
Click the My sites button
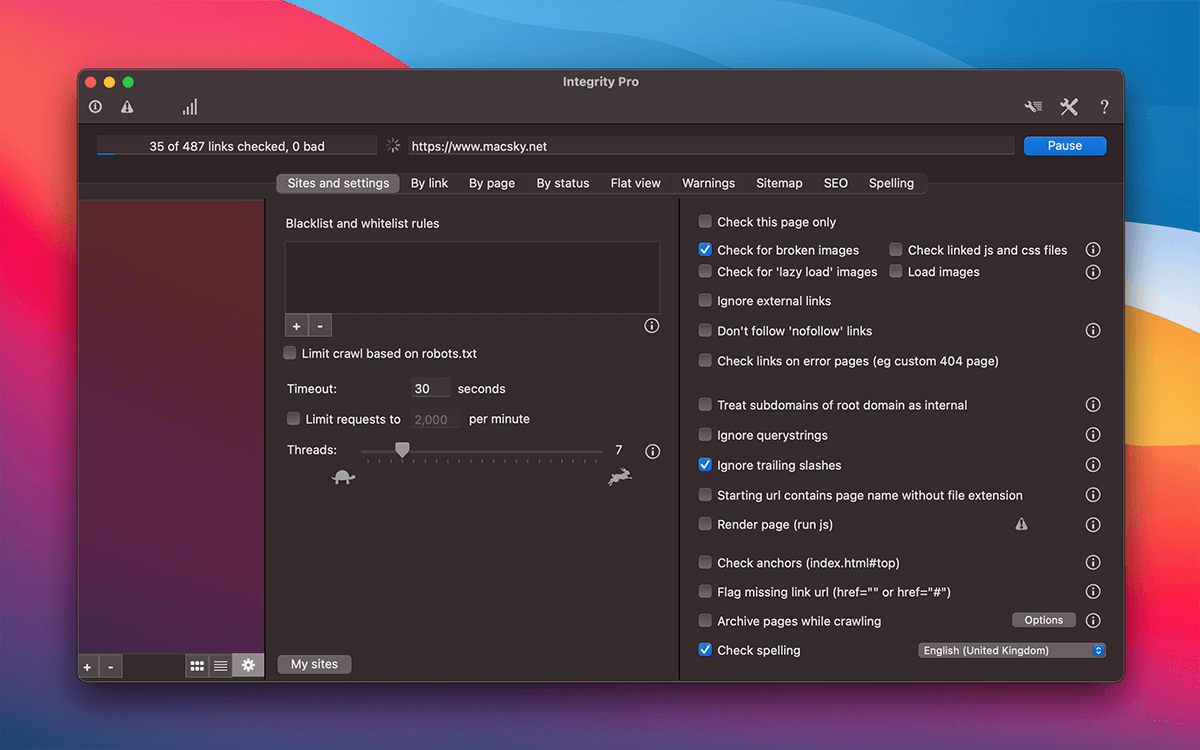pos(315,664)
